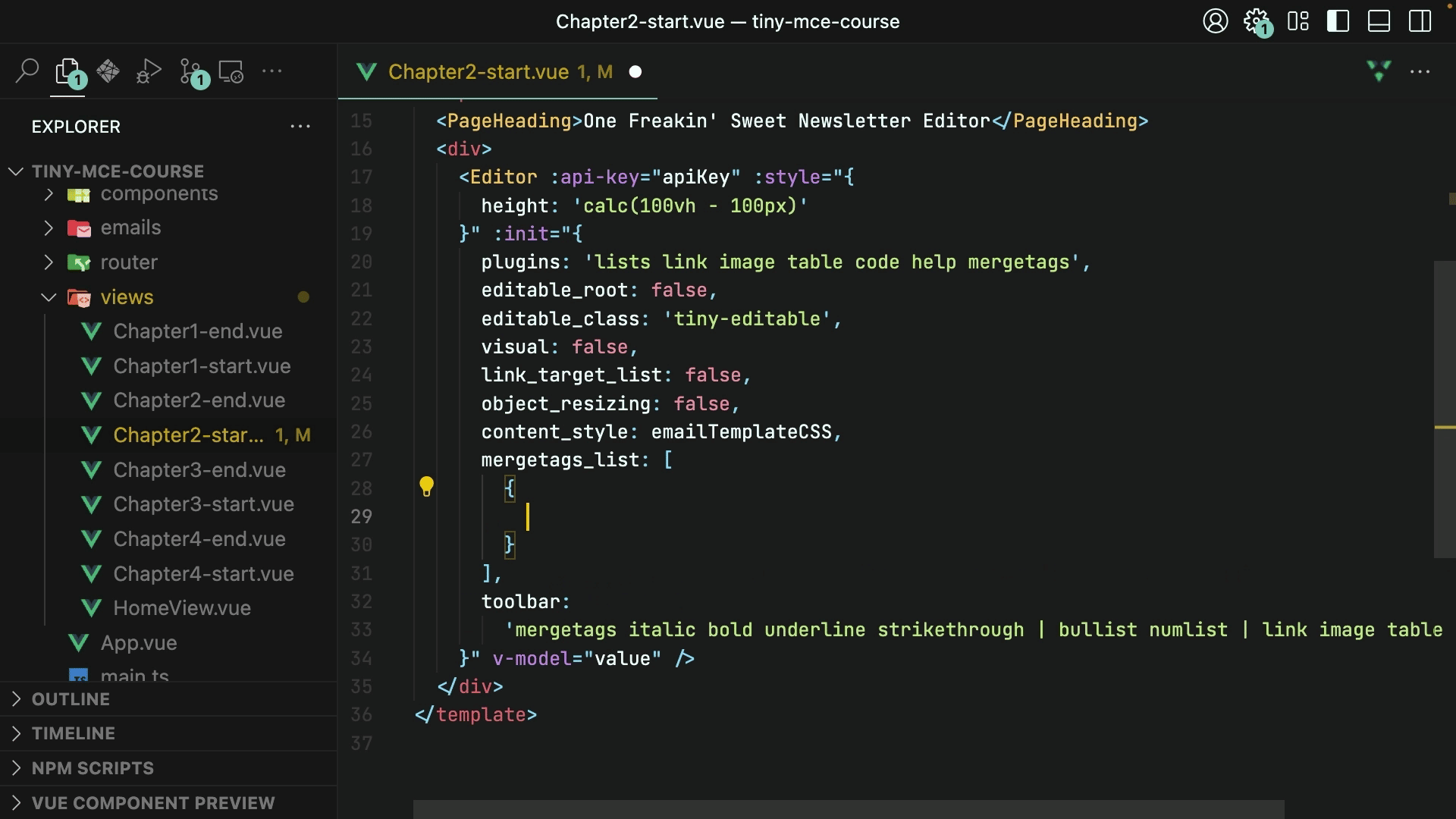Screen dimensions: 1456x819
Task: Open Chapter1-start.vue file
Action: [x=202, y=366]
